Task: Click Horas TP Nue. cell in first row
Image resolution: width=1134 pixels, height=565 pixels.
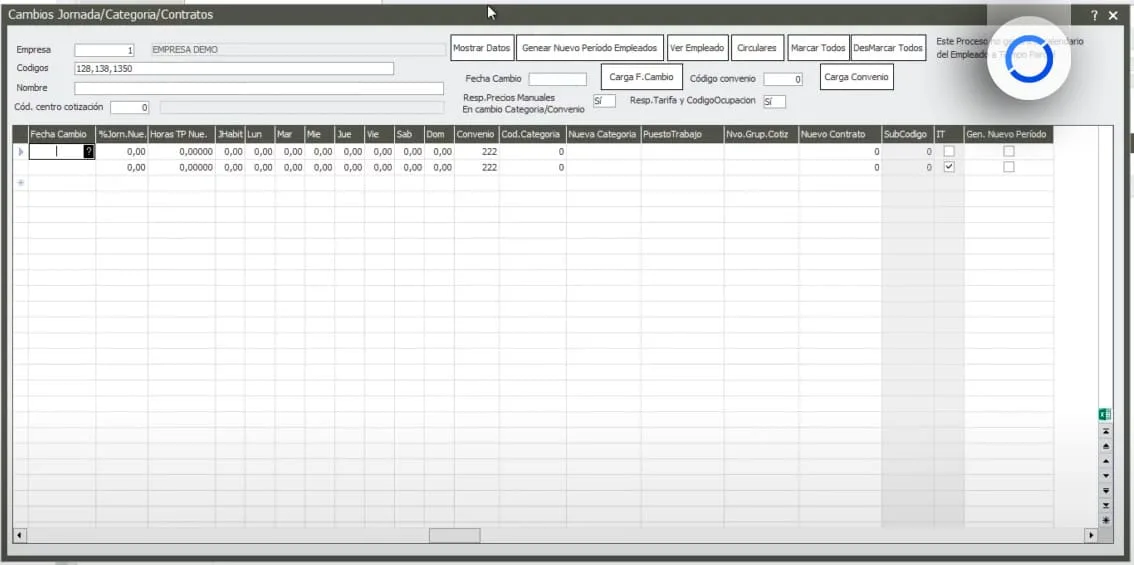Action: pyautogui.click(x=182, y=152)
